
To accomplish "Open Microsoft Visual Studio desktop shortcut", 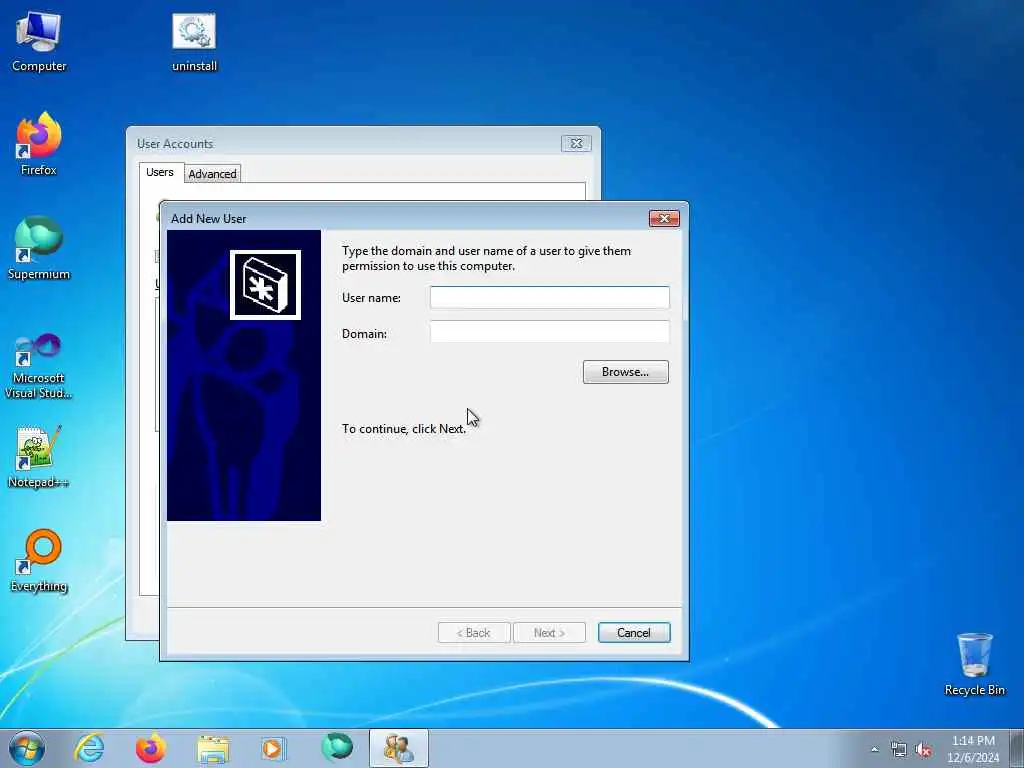I will click(x=39, y=366).
